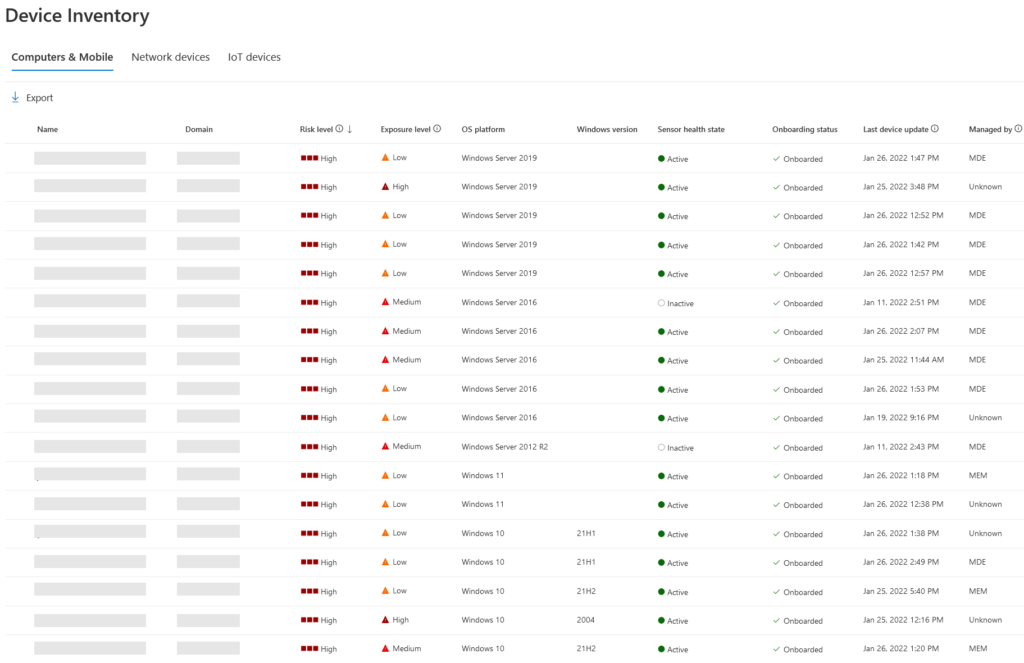Click the Onboarded checkmark on the first row

coord(775,158)
